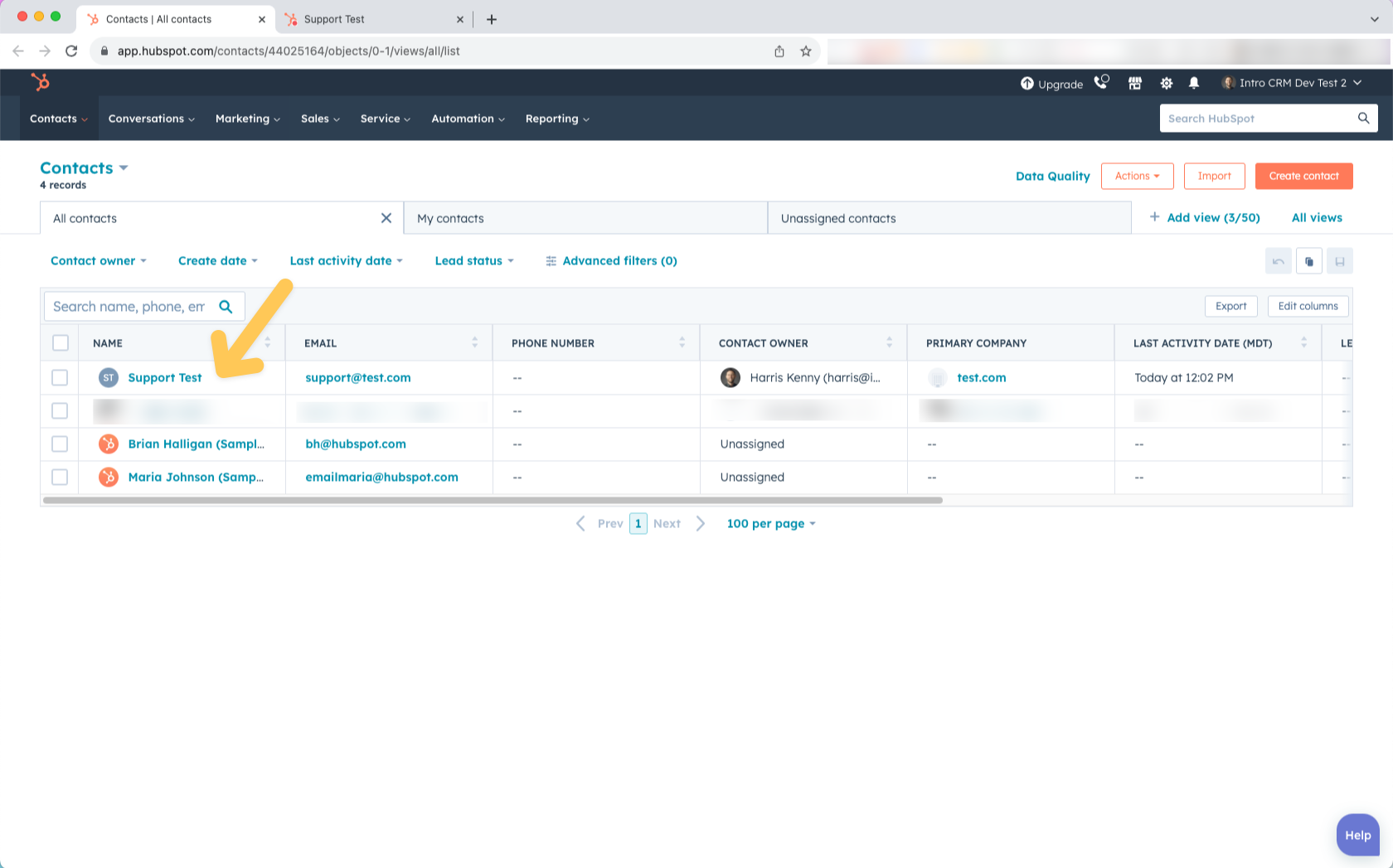Viewport: 1393px width, 868px height.
Task: Check the box for Maria Johnson
Action: (x=60, y=478)
